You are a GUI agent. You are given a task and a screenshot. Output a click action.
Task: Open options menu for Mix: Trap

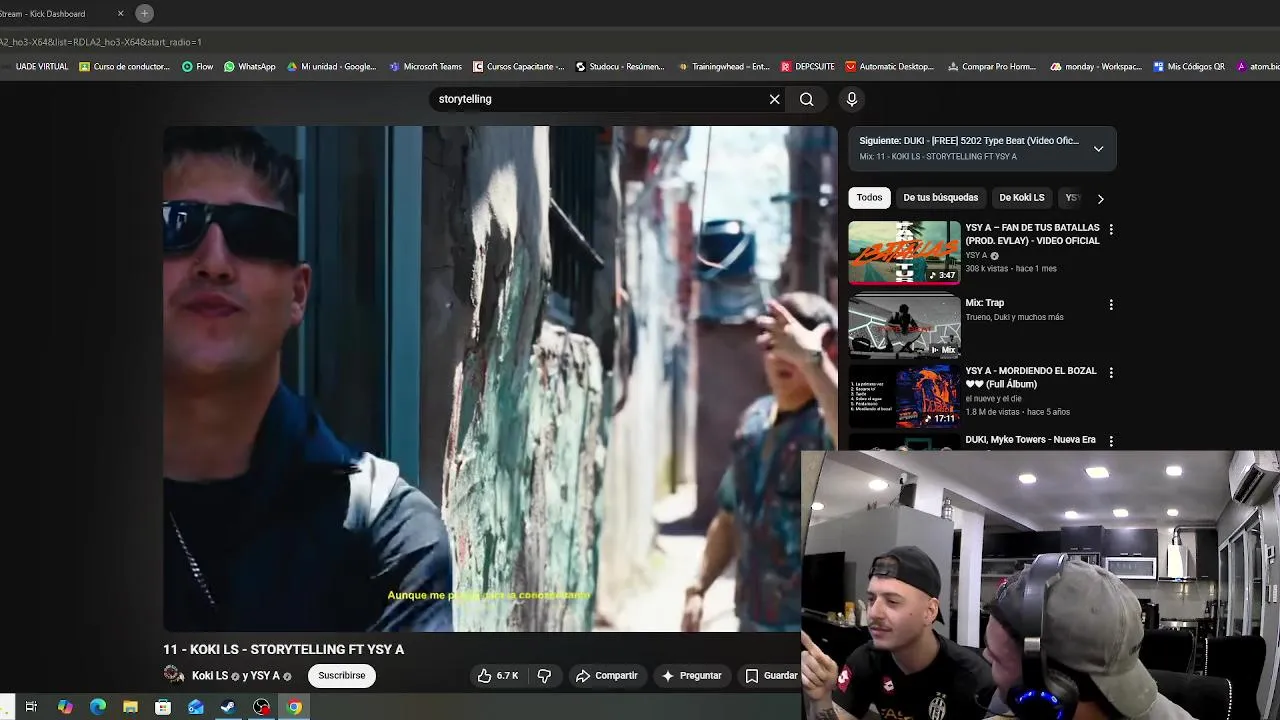[1111, 304]
